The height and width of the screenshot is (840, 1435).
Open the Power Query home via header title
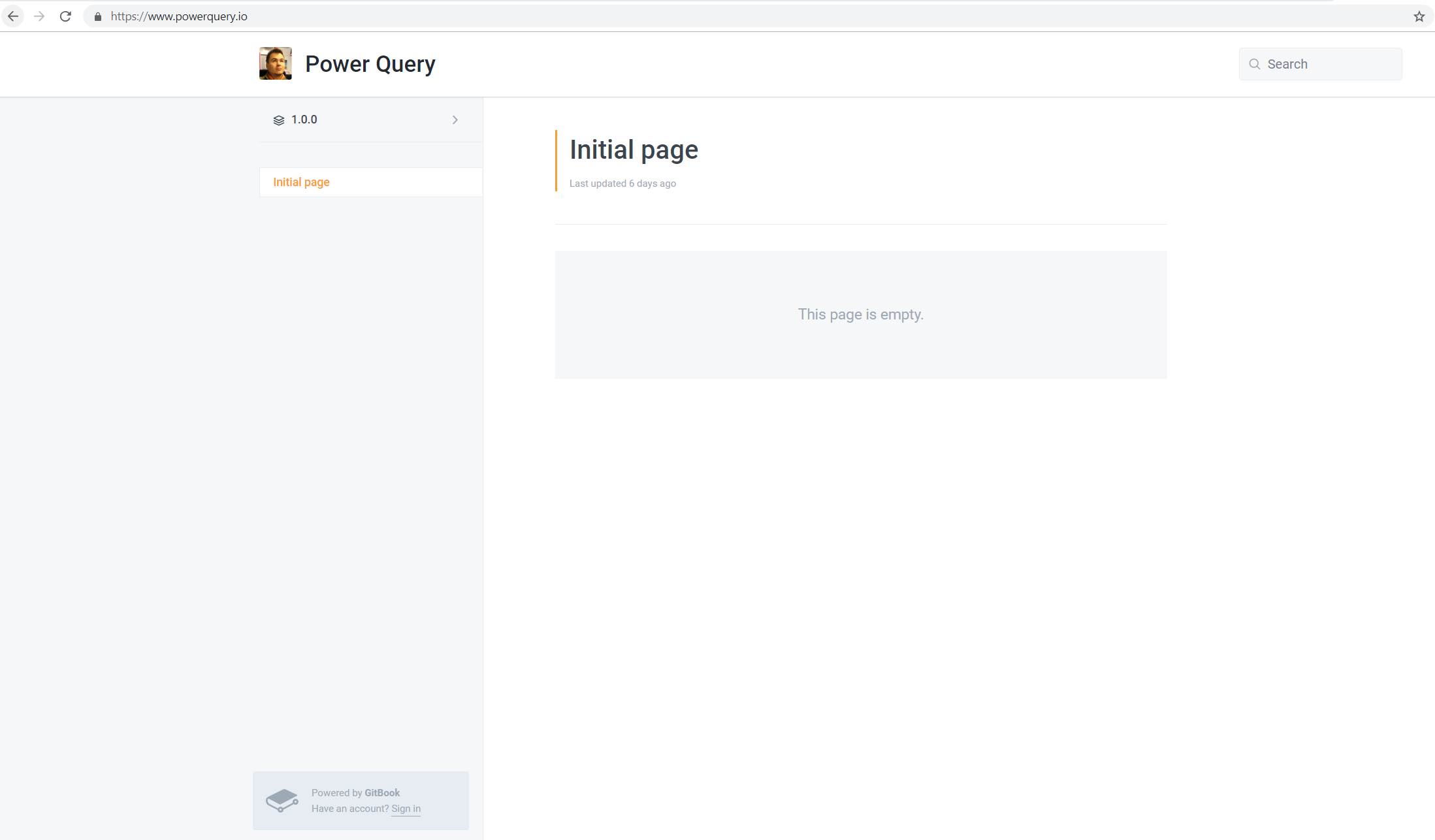click(370, 63)
